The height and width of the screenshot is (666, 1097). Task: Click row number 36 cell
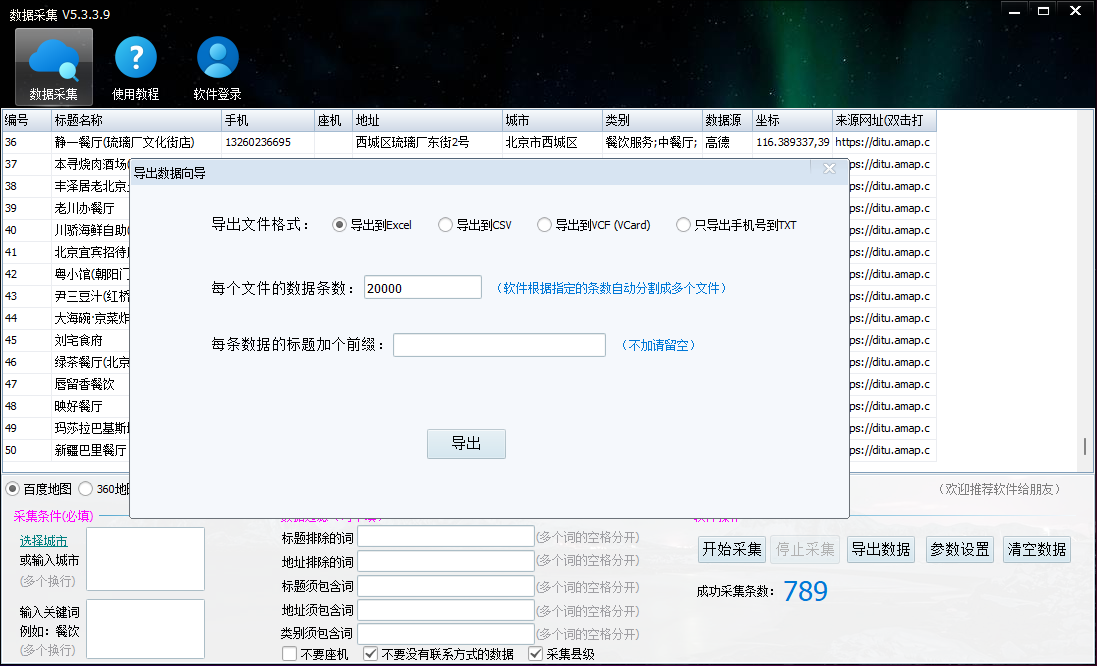click(x=27, y=142)
